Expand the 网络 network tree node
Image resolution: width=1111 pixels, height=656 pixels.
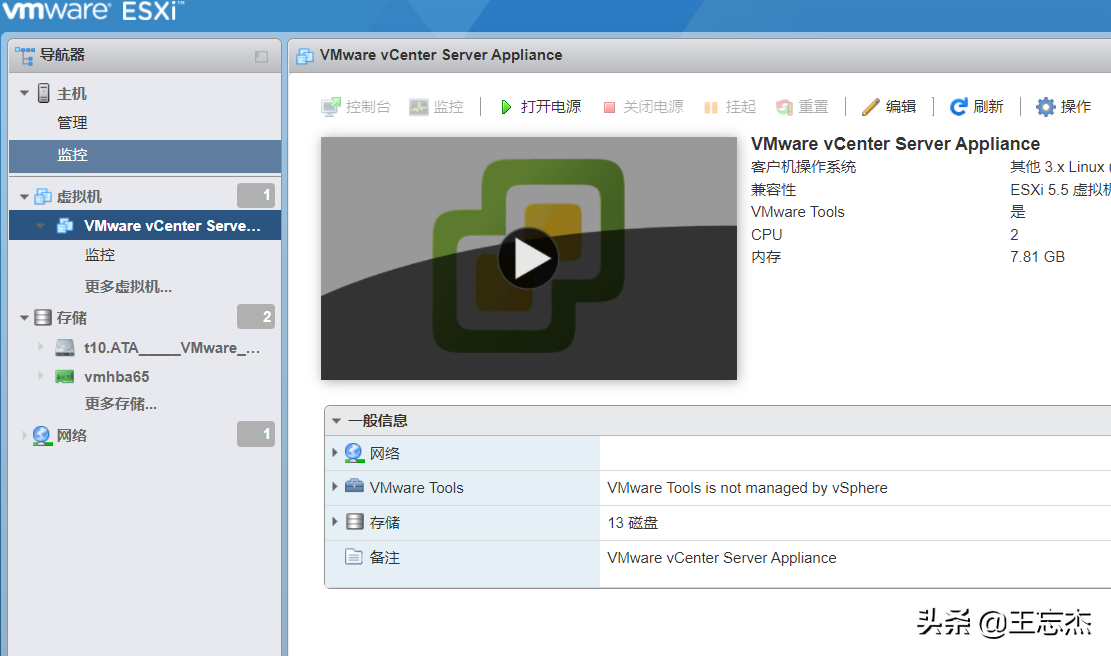pyautogui.click(x=25, y=435)
